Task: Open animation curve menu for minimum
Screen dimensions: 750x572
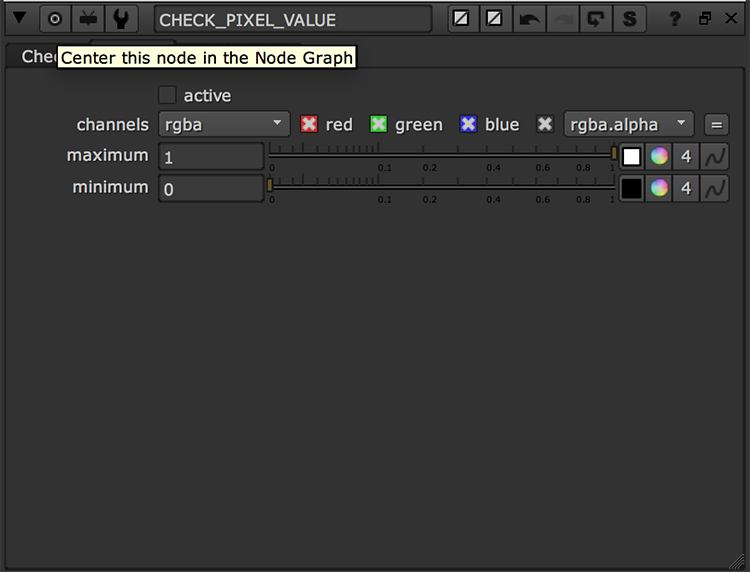Action: tap(715, 188)
